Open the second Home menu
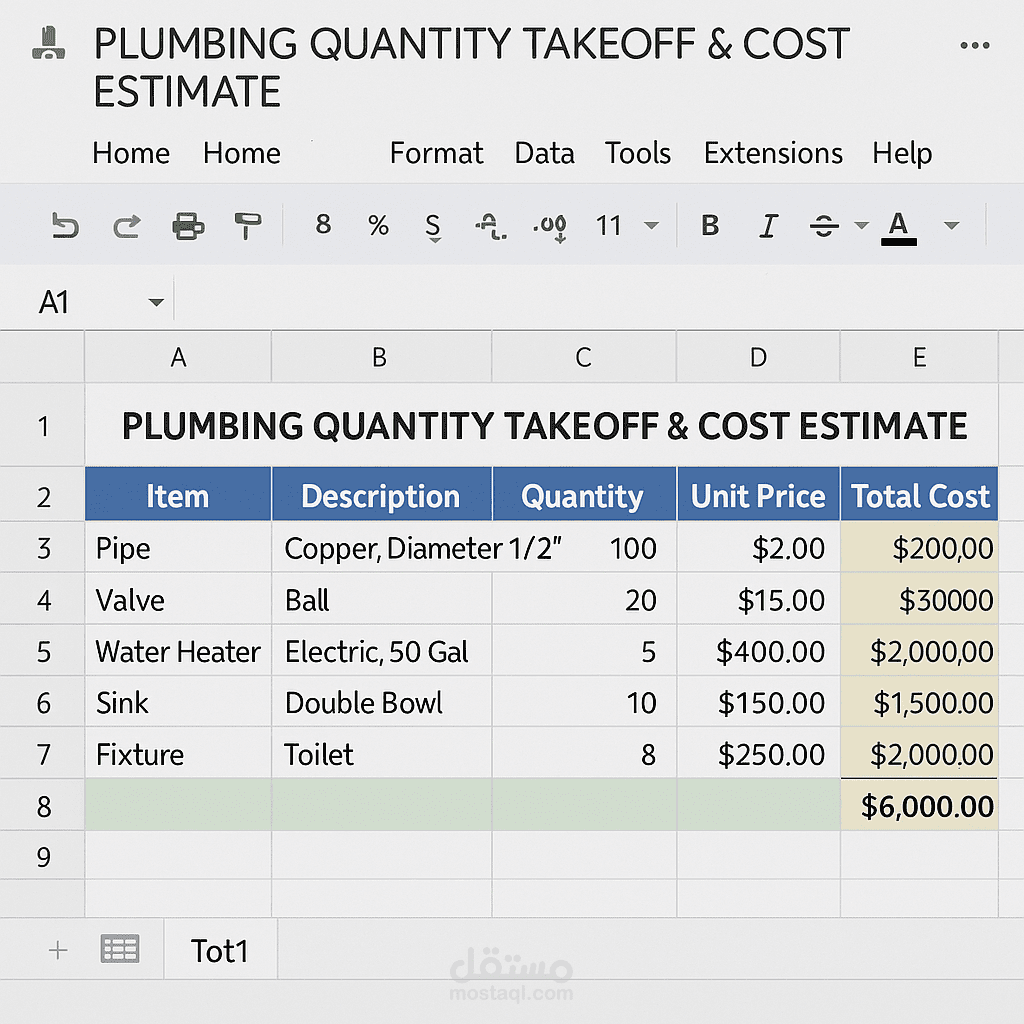 (242, 153)
